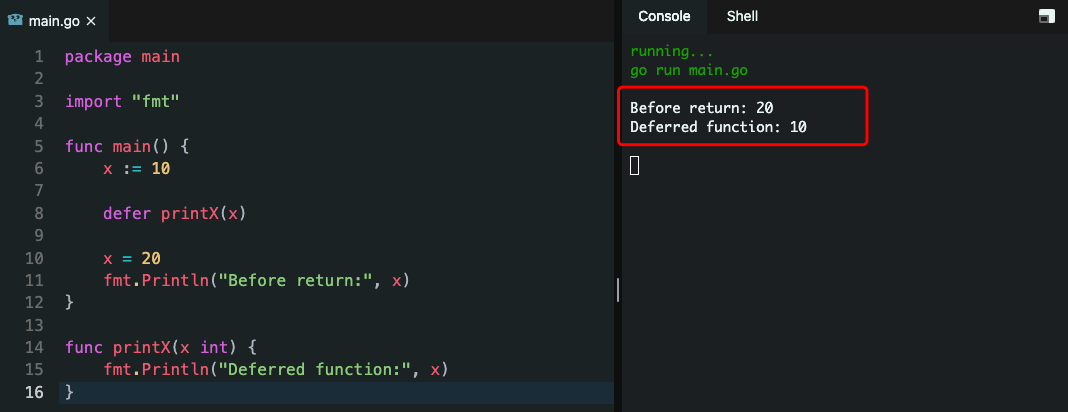Click the Go gopher icon on main.go tab

[15, 20]
